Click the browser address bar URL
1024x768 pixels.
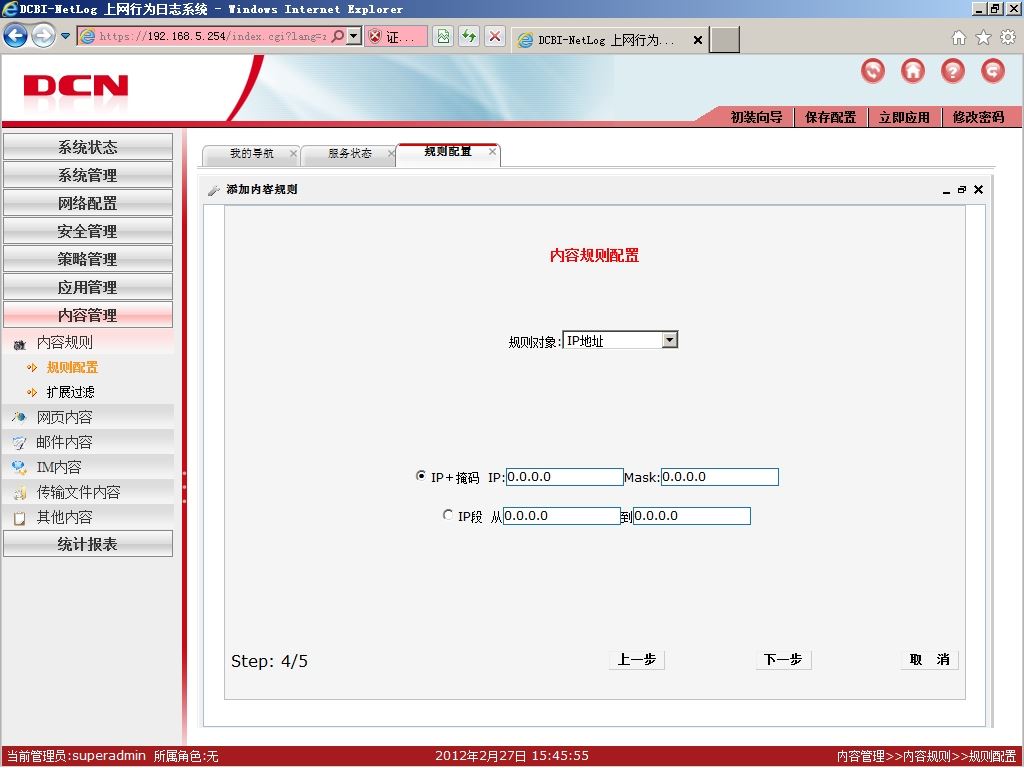(212, 36)
